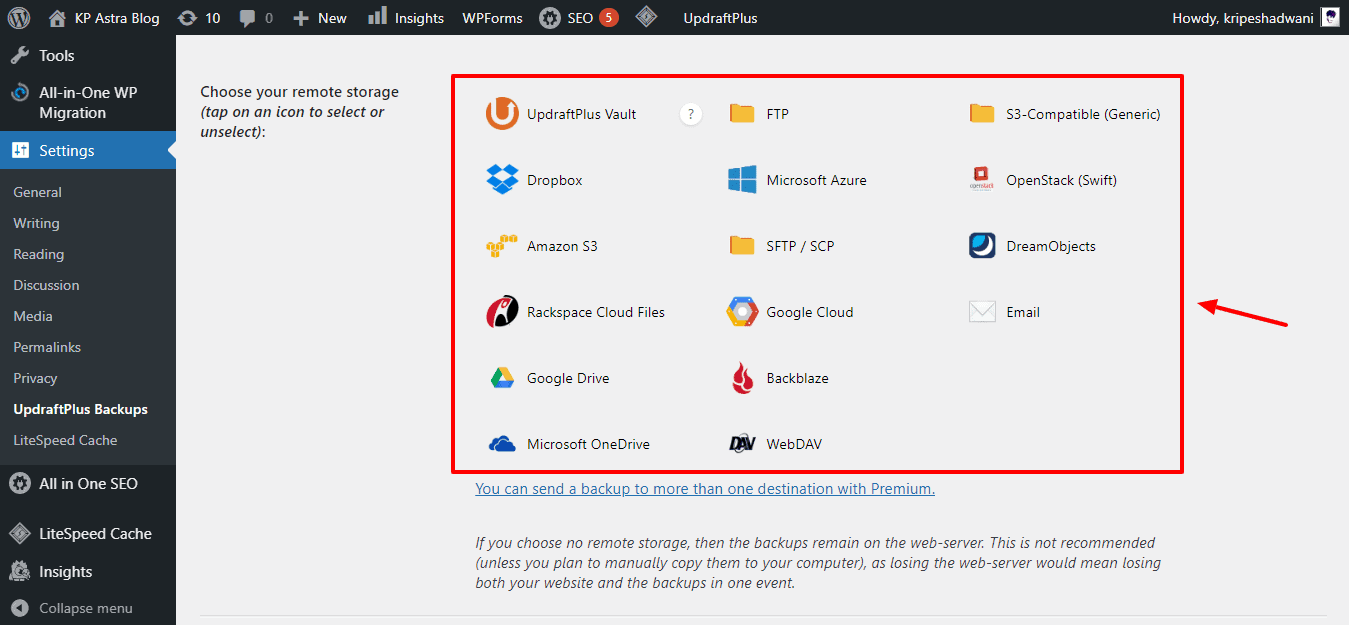The image size is (1349, 625).
Task: Click the WordPress logo in admin bar
Action: (21, 18)
